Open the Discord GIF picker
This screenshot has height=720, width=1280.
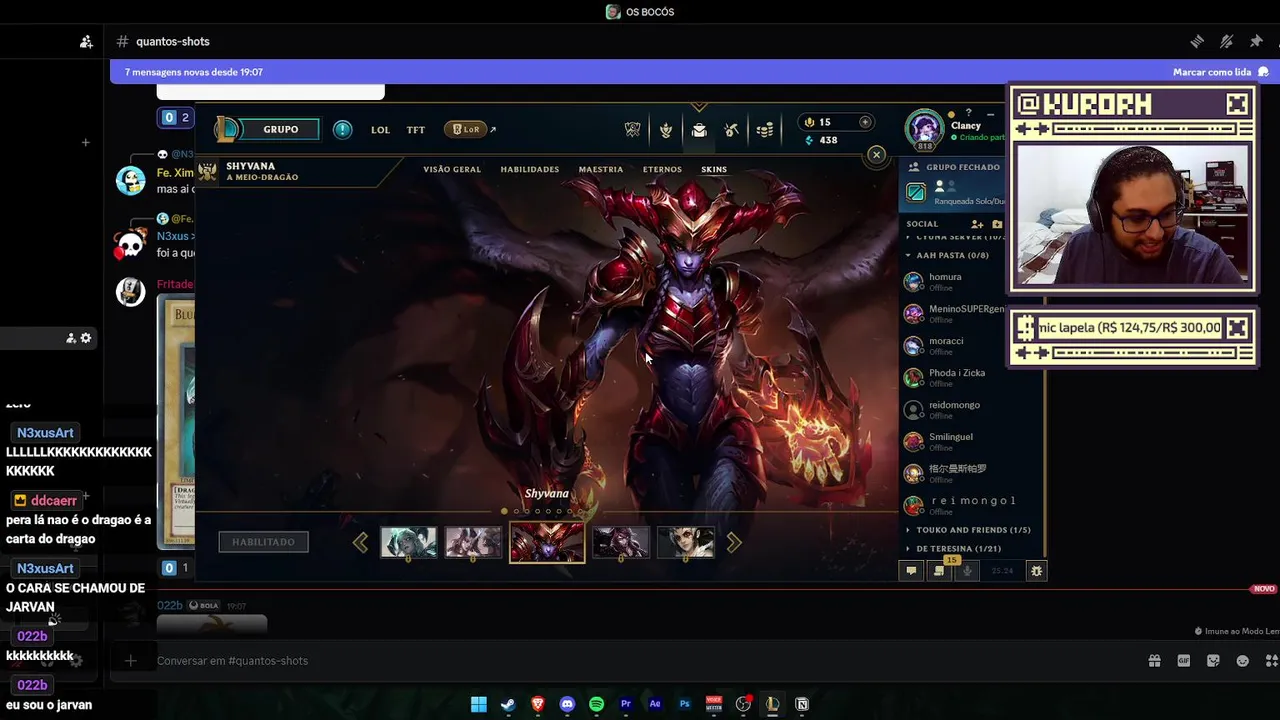click(x=1184, y=661)
